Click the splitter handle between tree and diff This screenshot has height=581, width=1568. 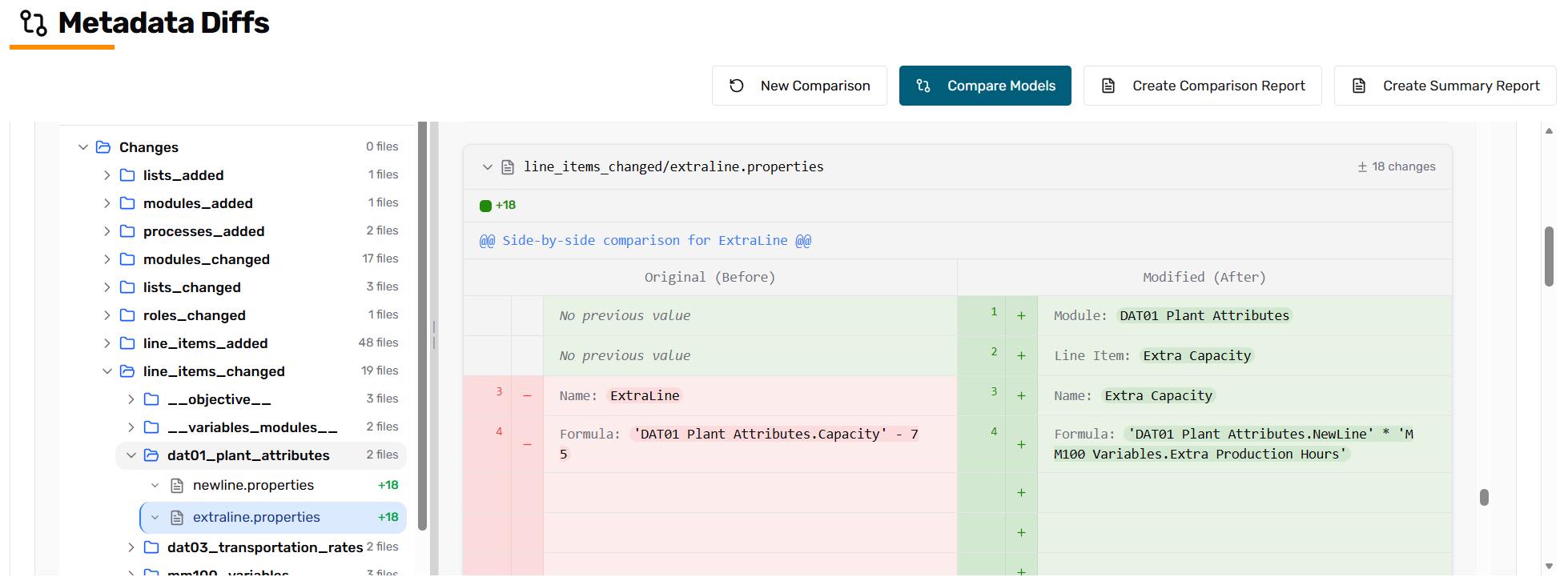pos(434,335)
